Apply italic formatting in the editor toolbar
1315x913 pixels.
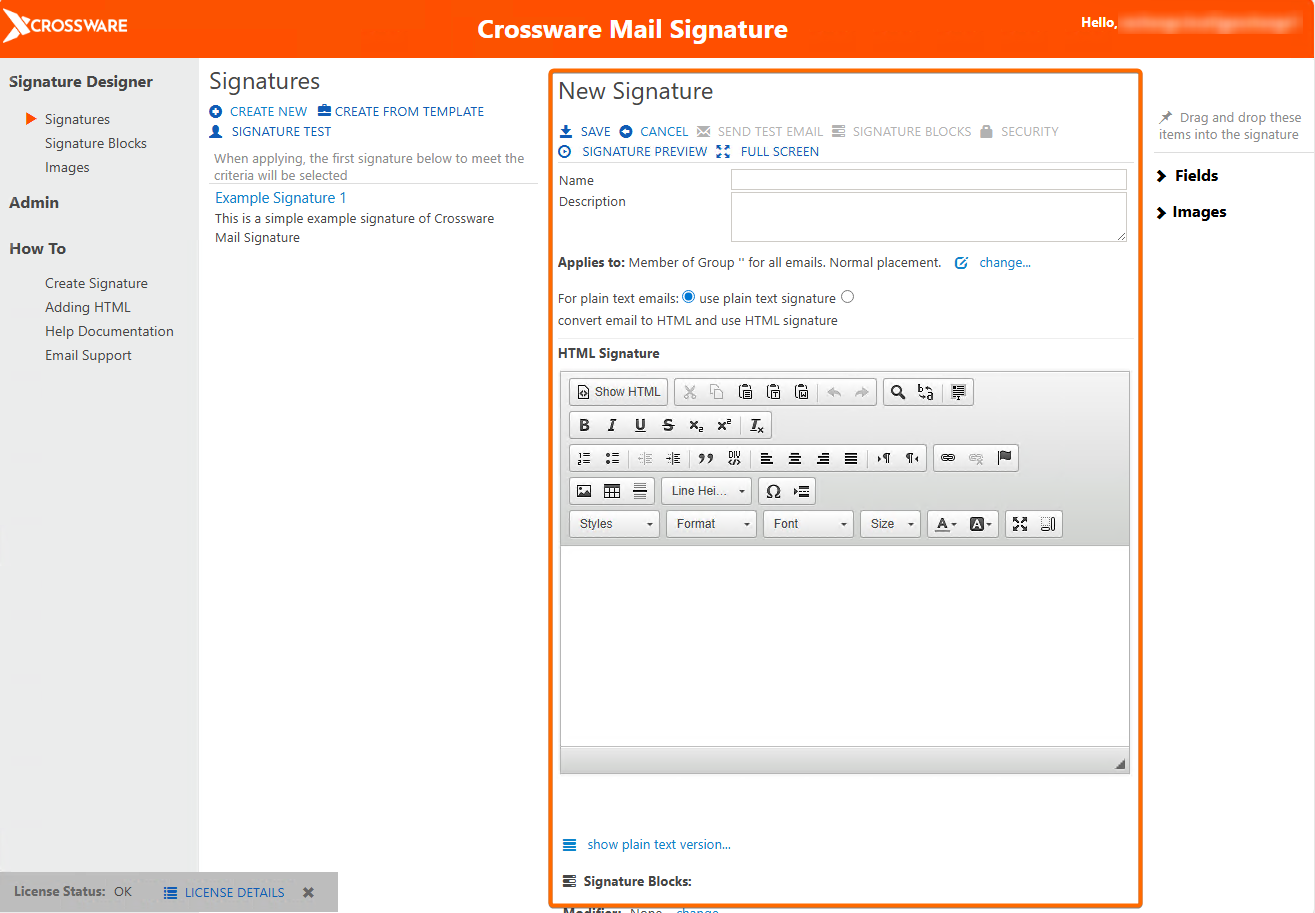point(612,425)
